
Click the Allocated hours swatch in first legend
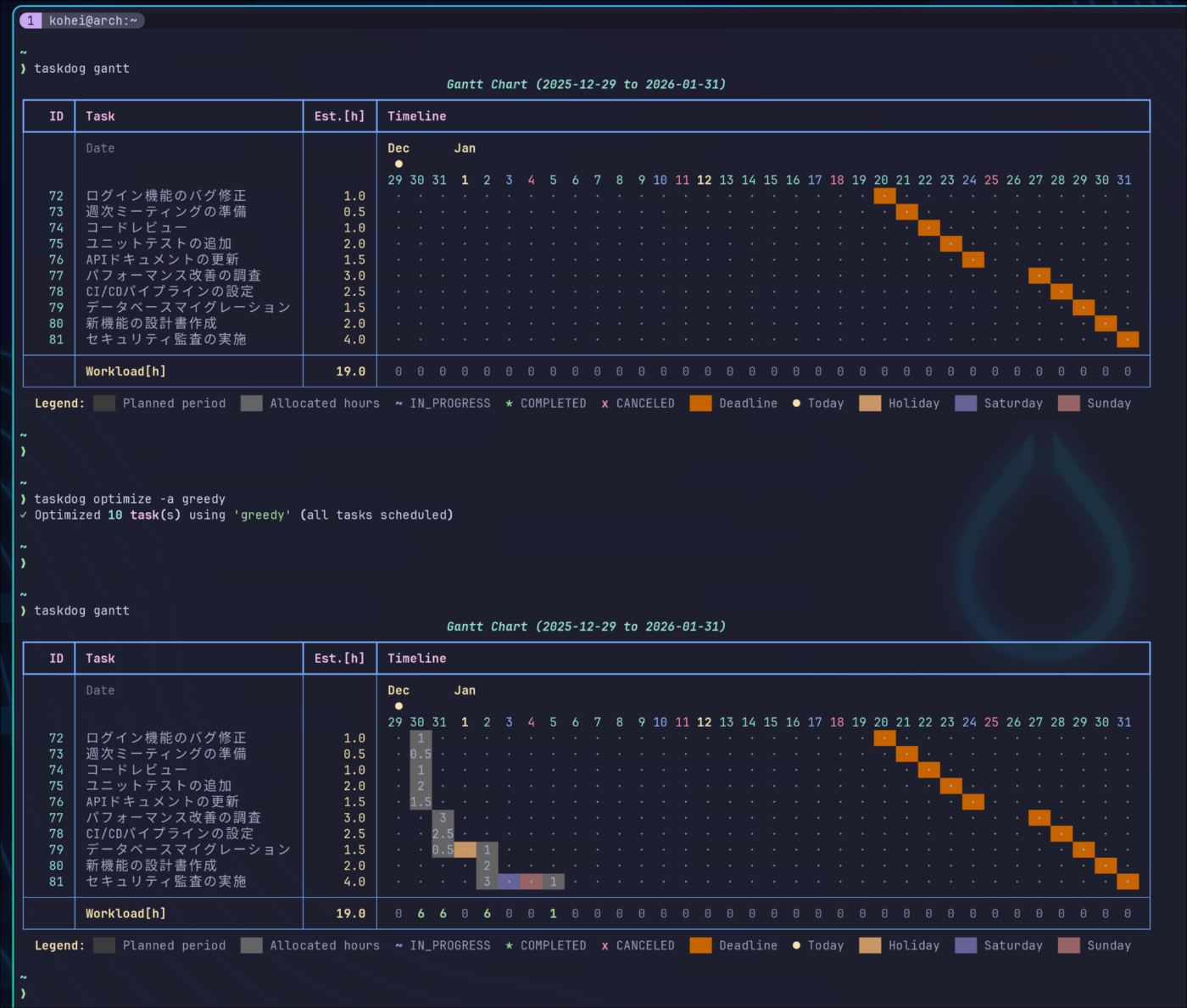coord(252,404)
